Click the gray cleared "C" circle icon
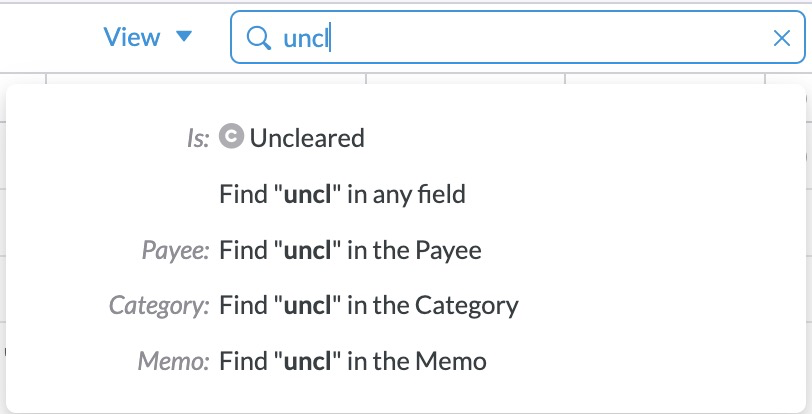This screenshot has height=414, width=812. [x=231, y=137]
